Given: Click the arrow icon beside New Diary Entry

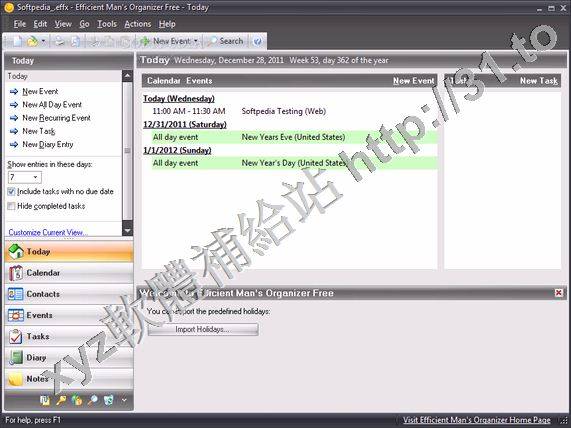Looking at the screenshot, I should point(14,145).
